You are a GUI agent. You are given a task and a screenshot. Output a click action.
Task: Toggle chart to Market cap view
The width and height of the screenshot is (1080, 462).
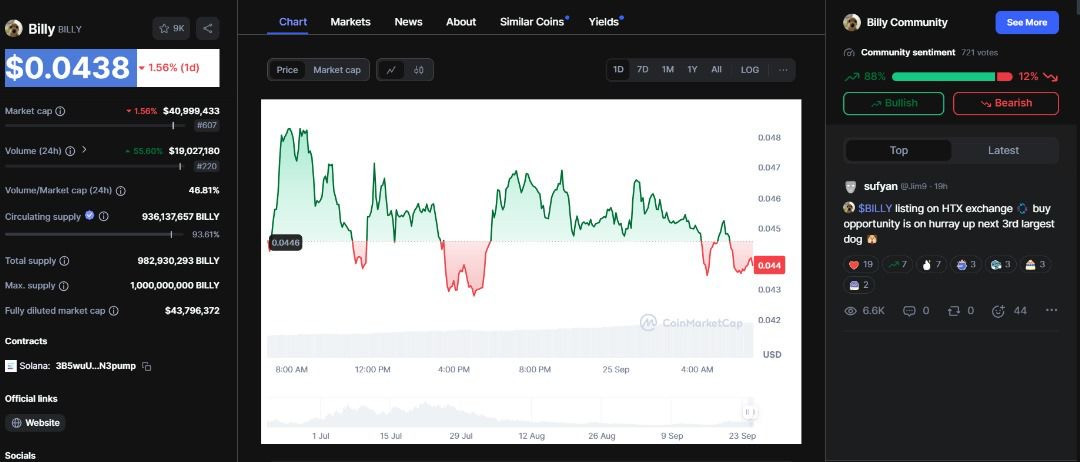tap(337, 70)
